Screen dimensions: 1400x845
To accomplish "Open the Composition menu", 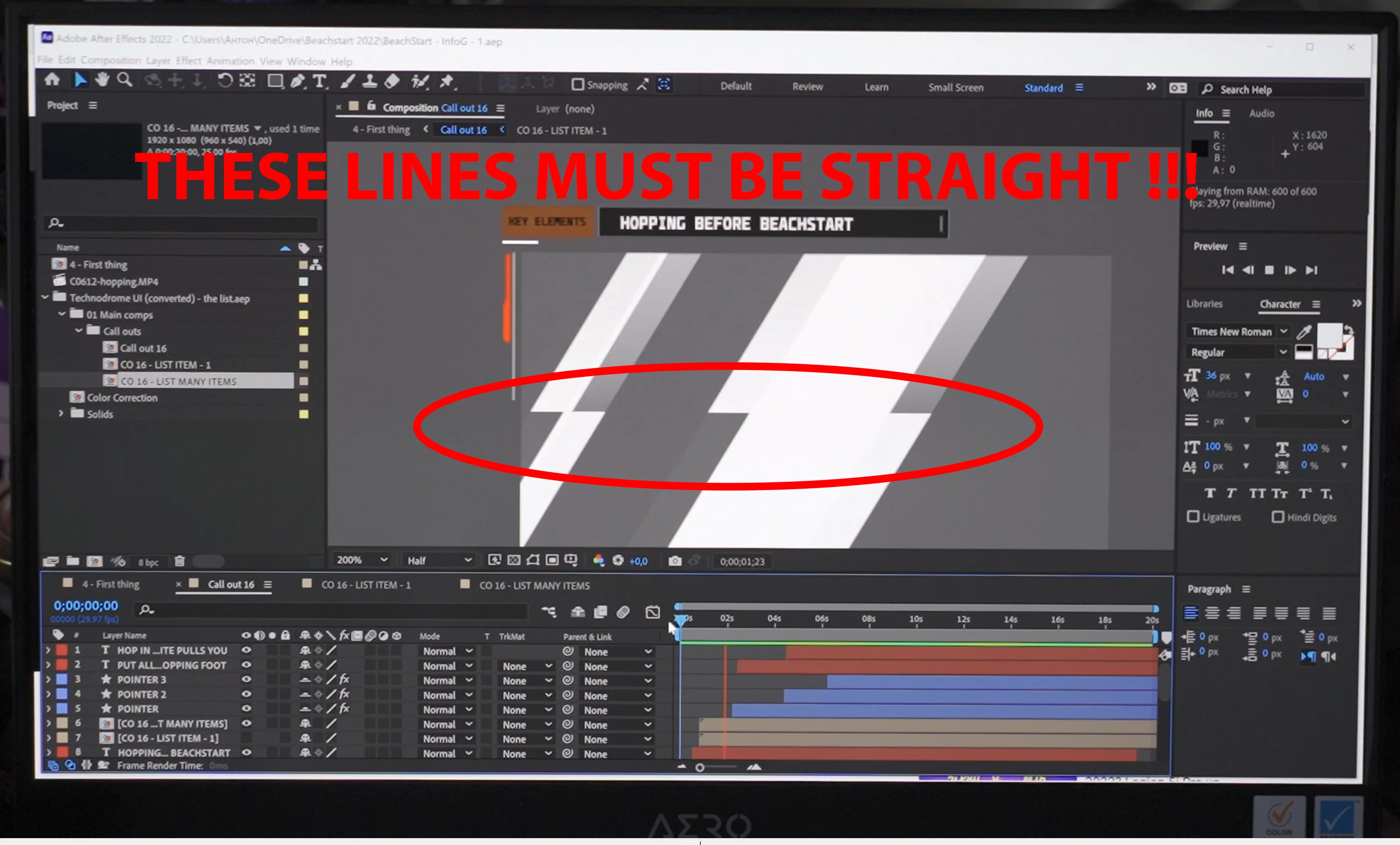I will 110,60.
